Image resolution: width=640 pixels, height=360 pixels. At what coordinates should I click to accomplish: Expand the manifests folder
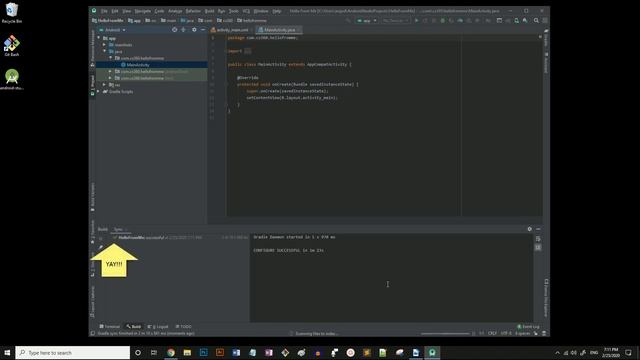tap(104, 44)
